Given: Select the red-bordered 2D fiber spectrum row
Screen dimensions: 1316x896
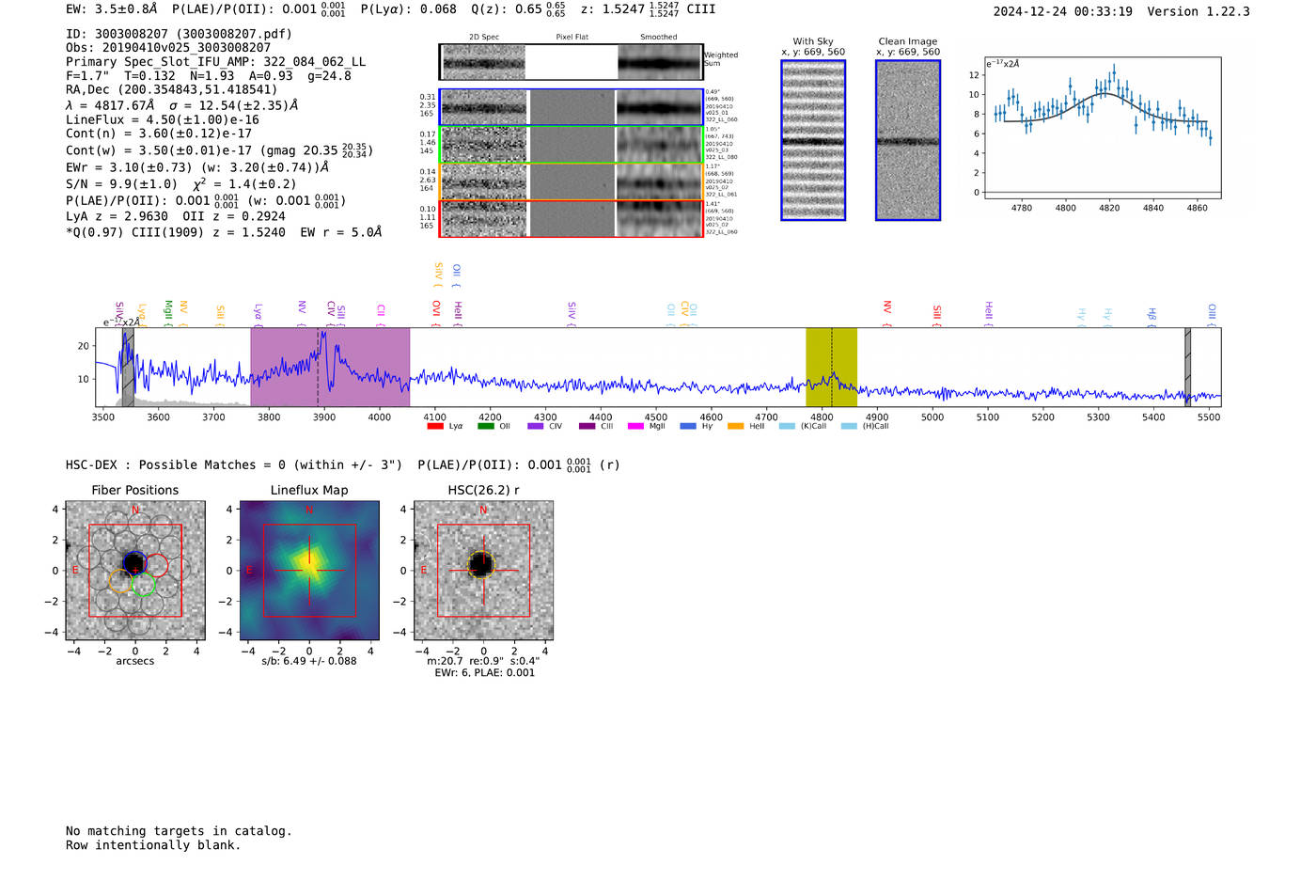Looking at the screenshot, I should [571, 218].
